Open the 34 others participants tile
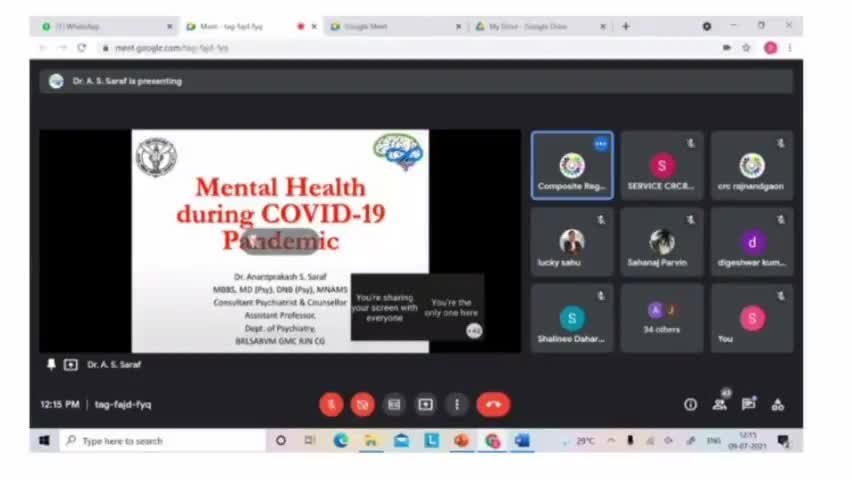Viewport: 852px width, 480px height. (x=662, y=319)
